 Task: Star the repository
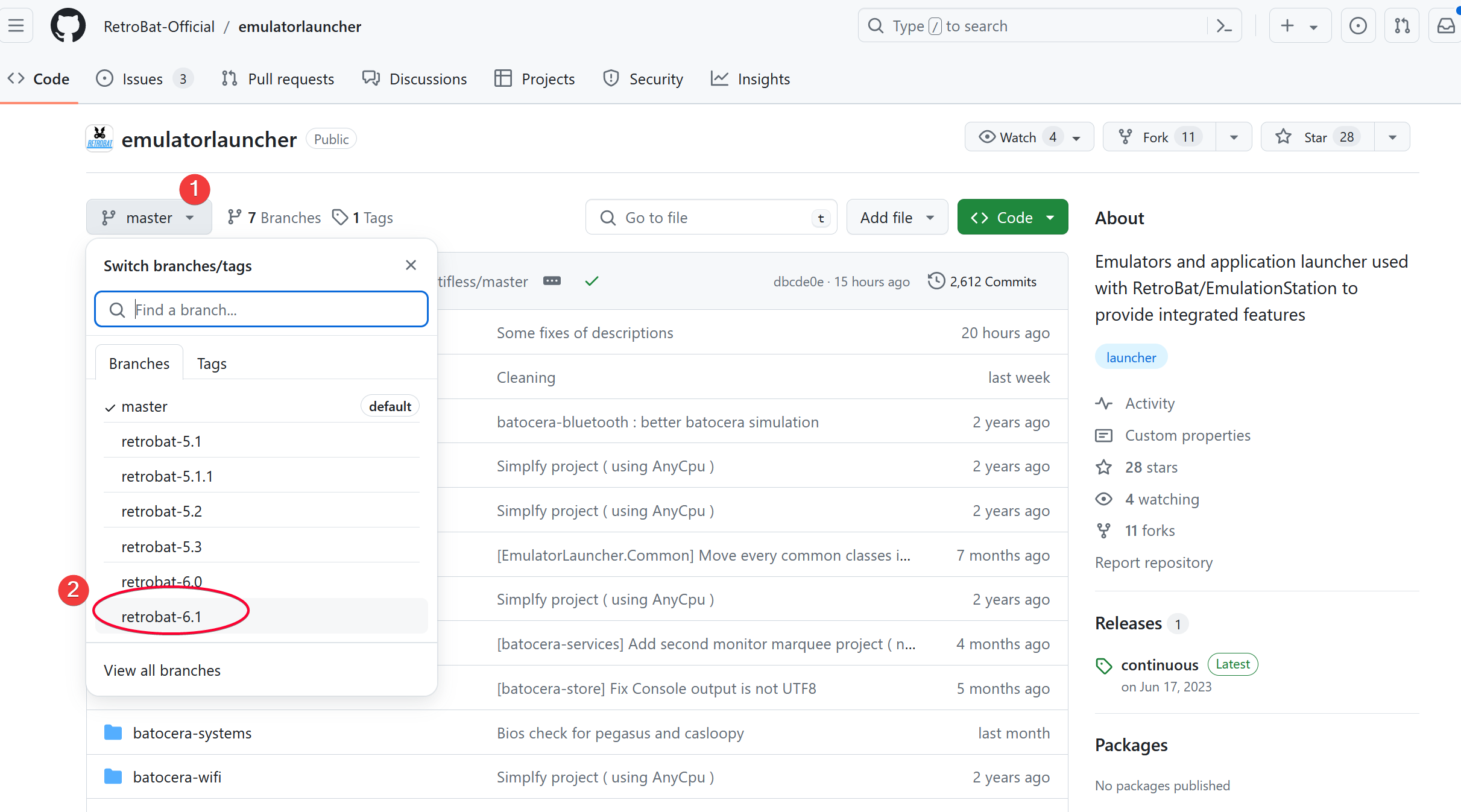pyautogui.click(x=1317, y=137)
